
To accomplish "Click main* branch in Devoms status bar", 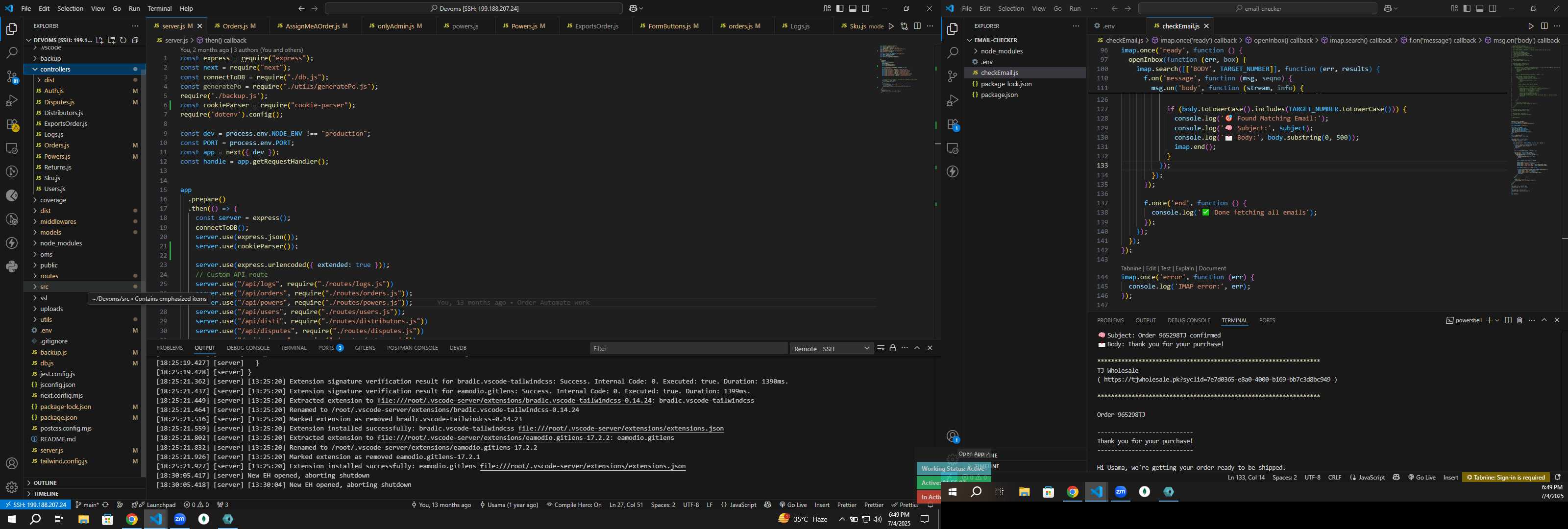I will [87, 505].
